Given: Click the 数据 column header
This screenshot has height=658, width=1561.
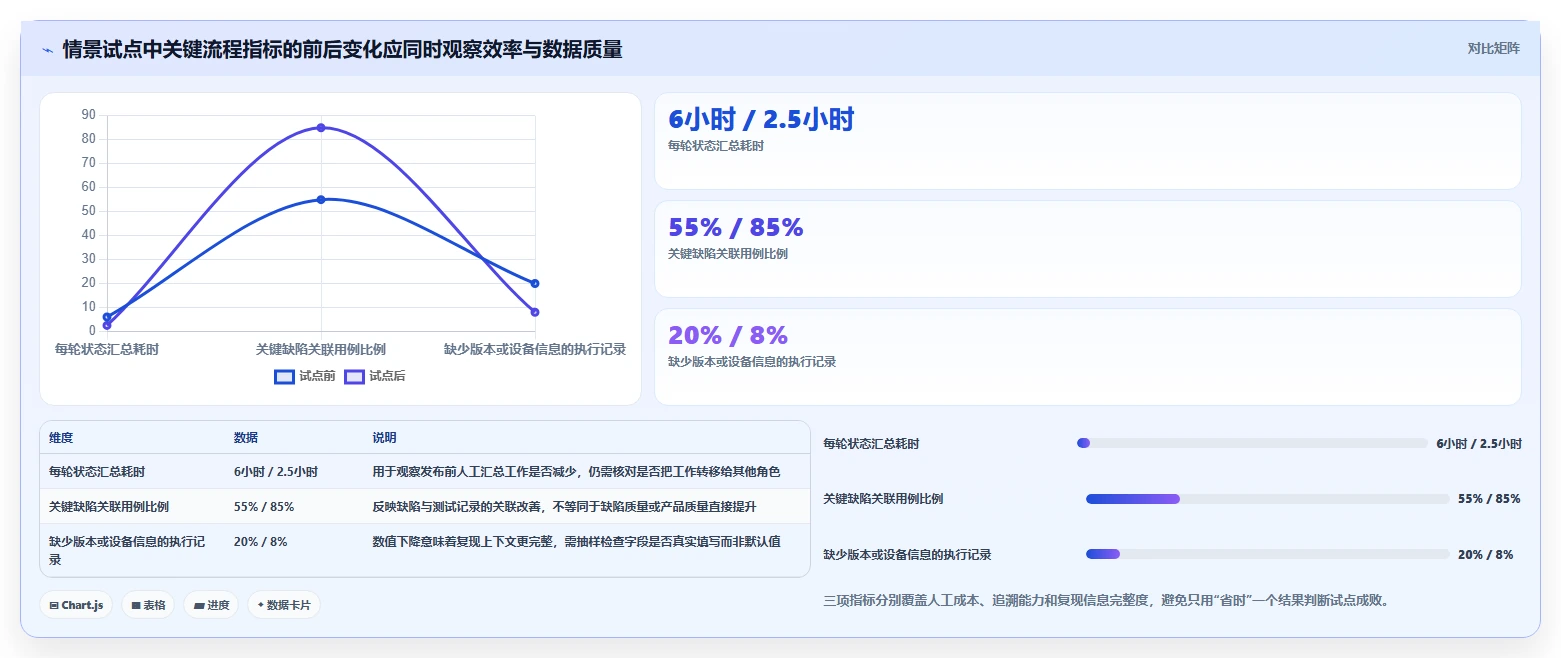Looking at the screenshot, I should tap(246, 438).
